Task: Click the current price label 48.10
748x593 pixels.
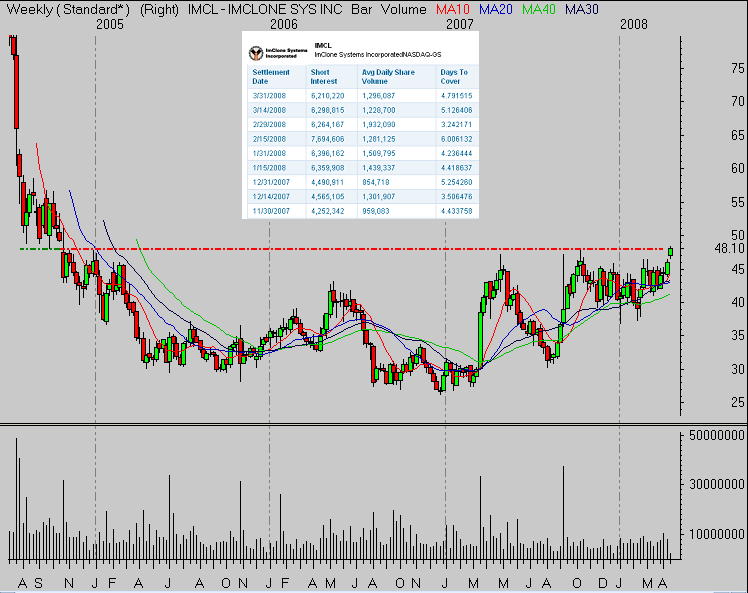Action: 729,249
